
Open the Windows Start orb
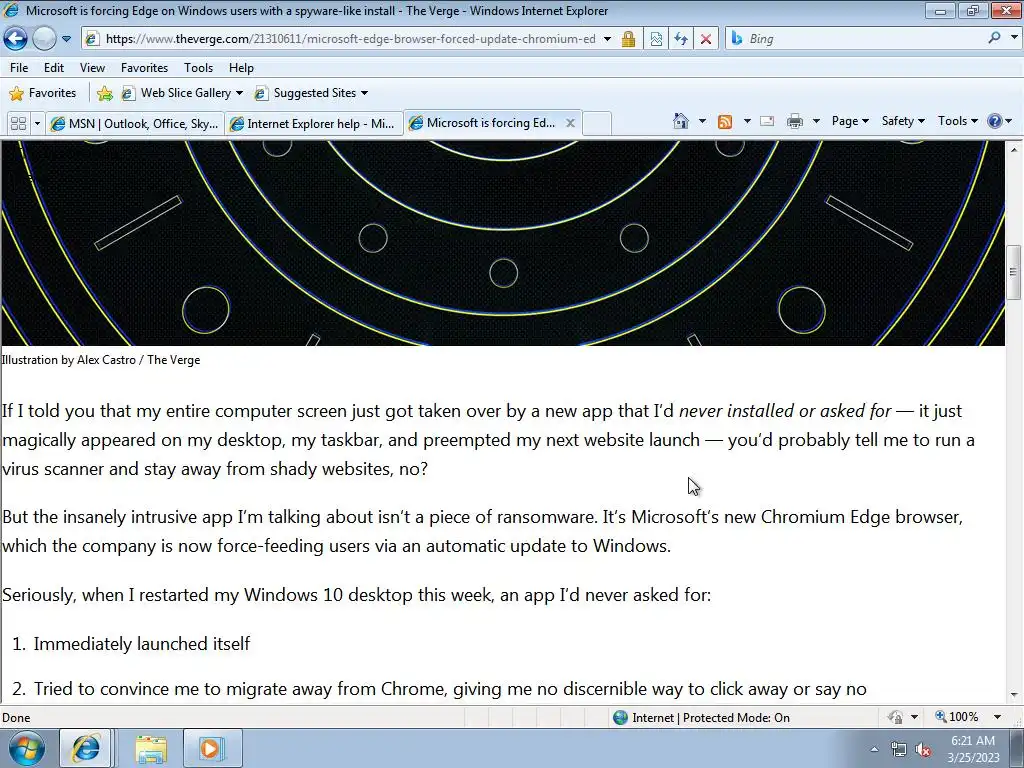(x=26, y=748)
